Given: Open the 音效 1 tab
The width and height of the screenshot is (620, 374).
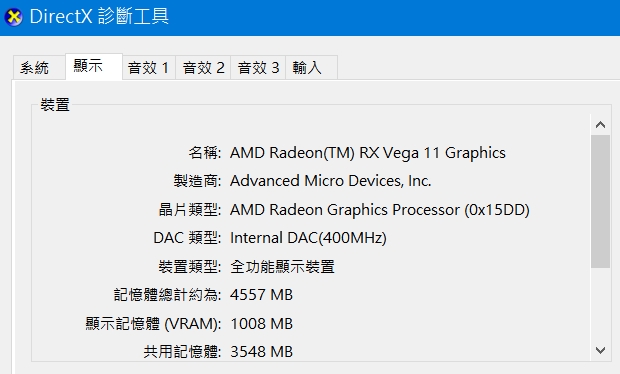Looking at the screenshot, I should 149,68.
